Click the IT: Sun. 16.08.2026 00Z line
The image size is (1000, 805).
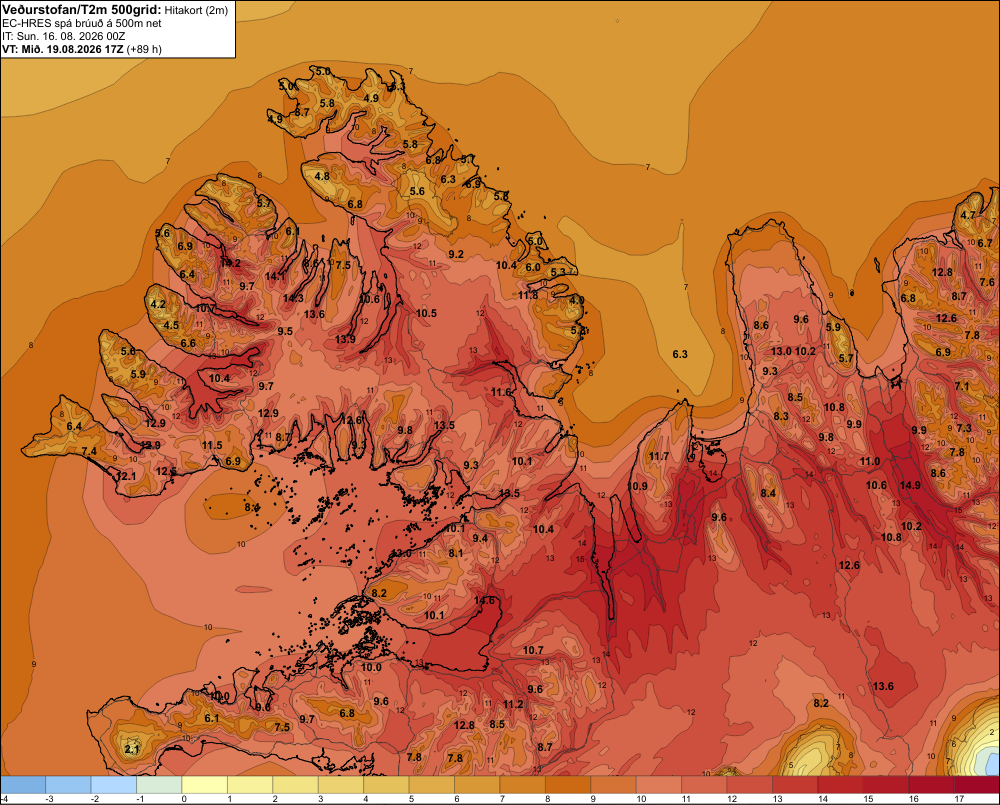pyautogui.click(x=64, y=36)
